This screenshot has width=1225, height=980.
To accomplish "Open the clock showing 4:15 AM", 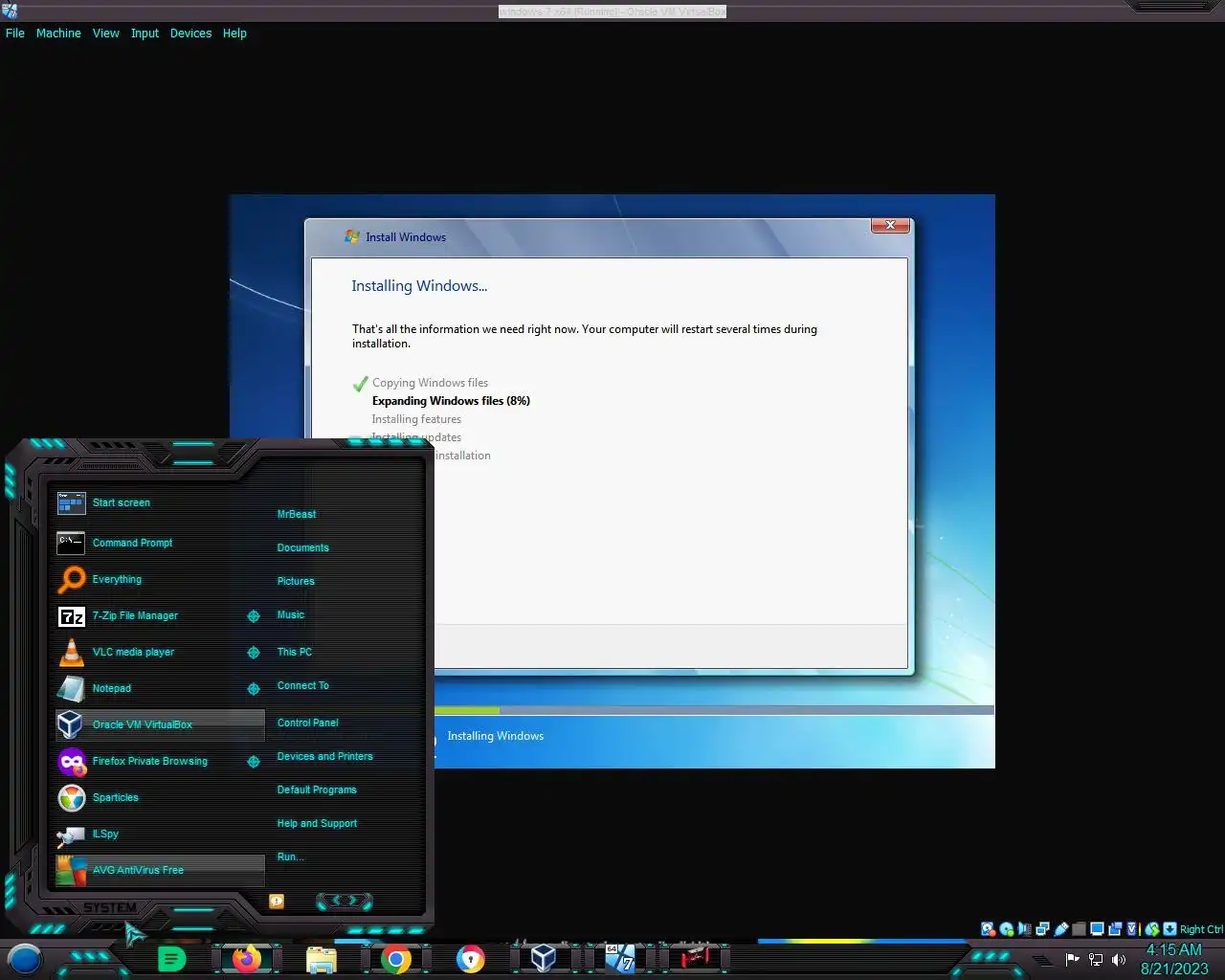I will pyautogui.click(x=1174, y=959).
